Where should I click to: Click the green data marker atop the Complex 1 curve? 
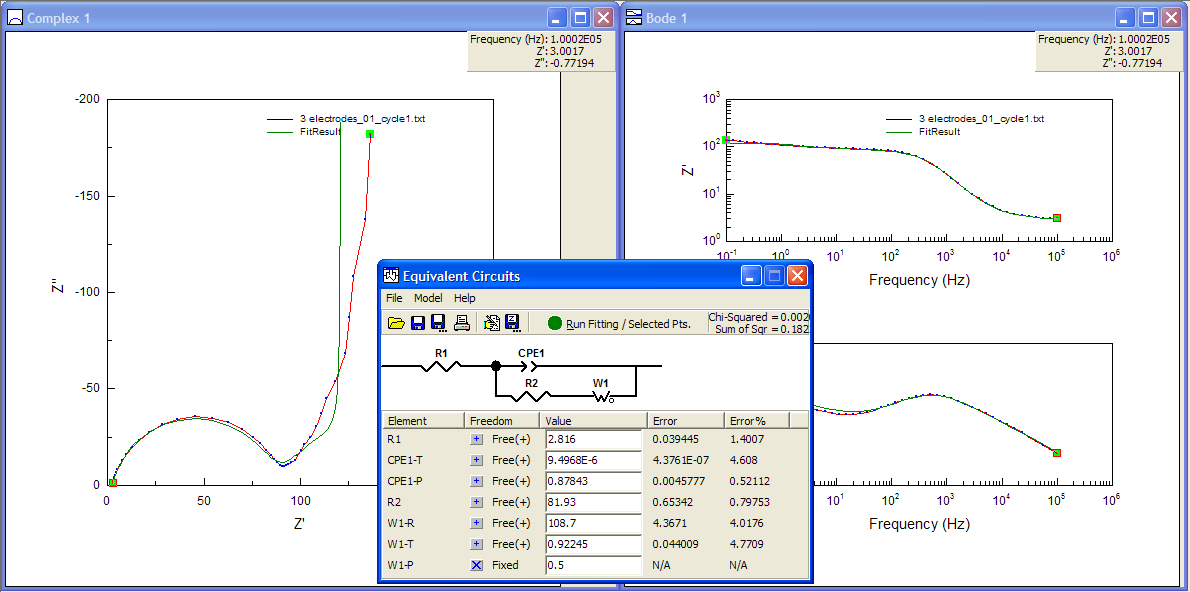click(x=370, y=134)
